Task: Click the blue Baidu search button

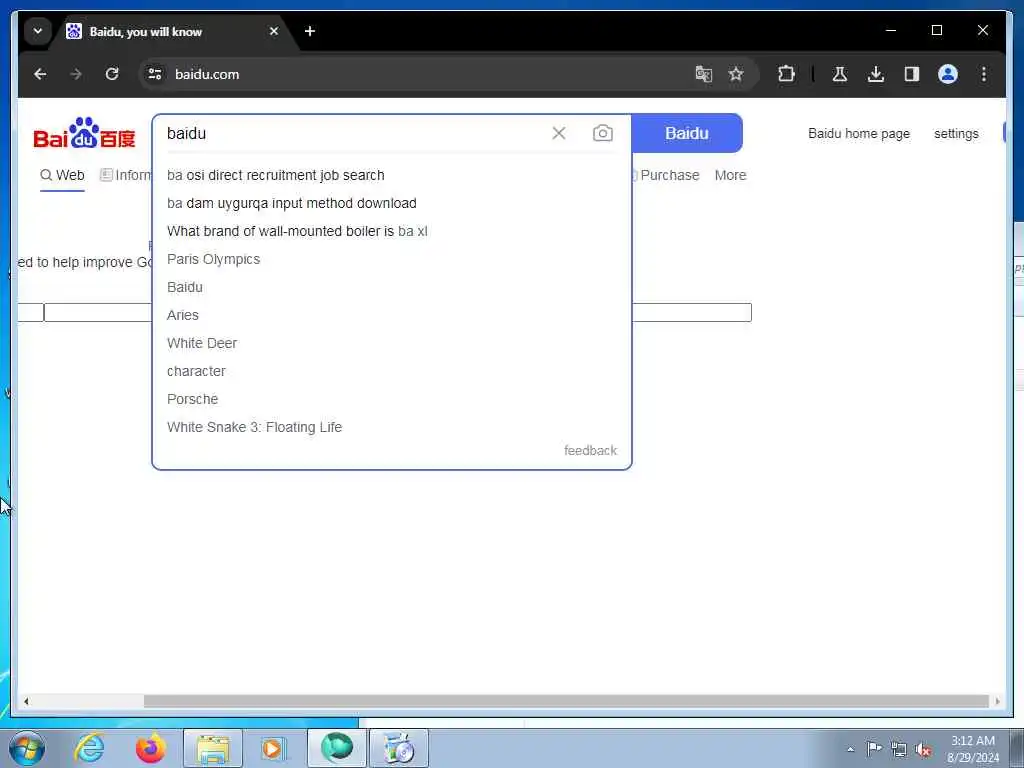Action: coord(686,133)
